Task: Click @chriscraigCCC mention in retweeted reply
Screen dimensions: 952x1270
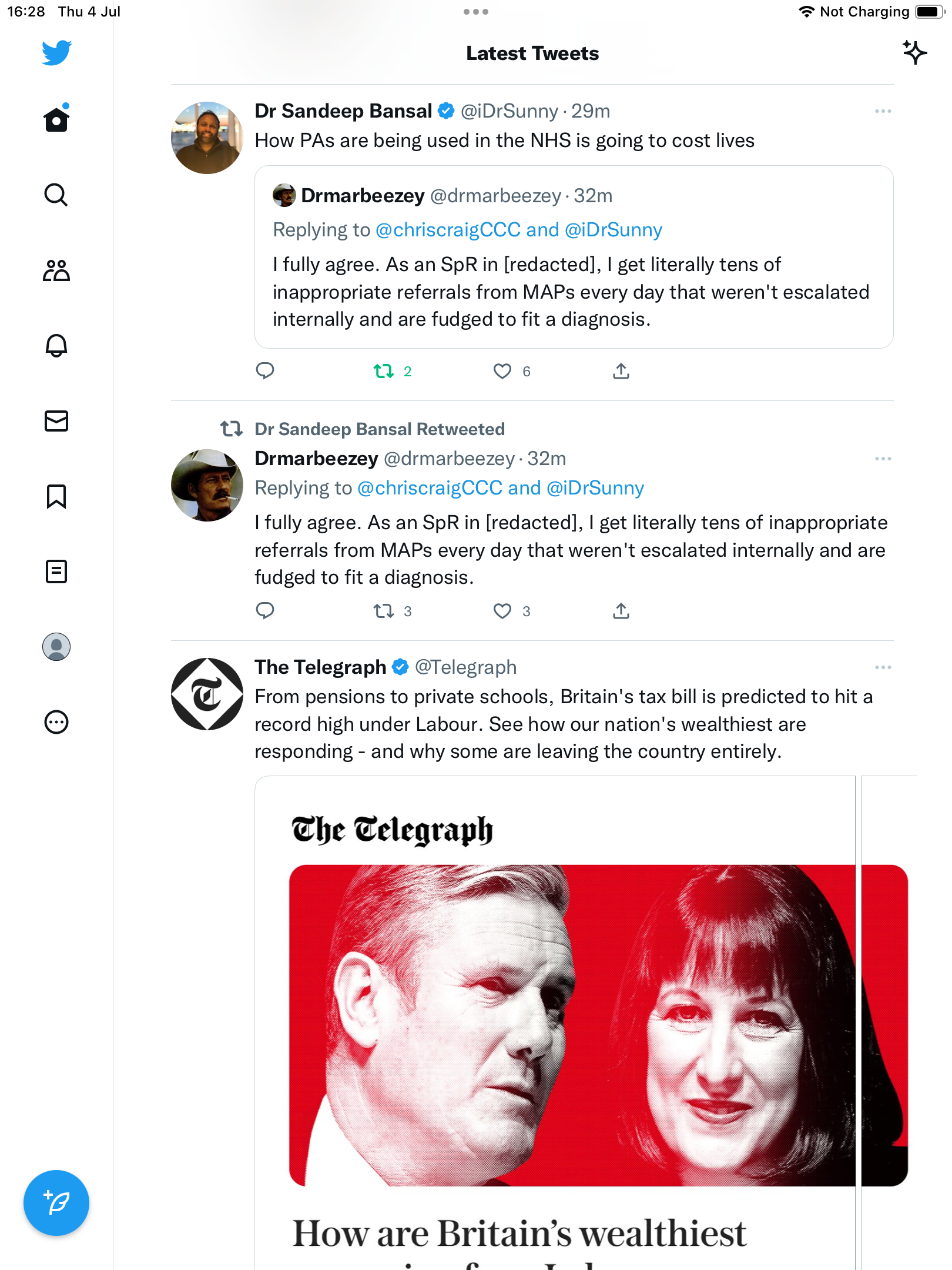Action: click(x=430, y=488)
